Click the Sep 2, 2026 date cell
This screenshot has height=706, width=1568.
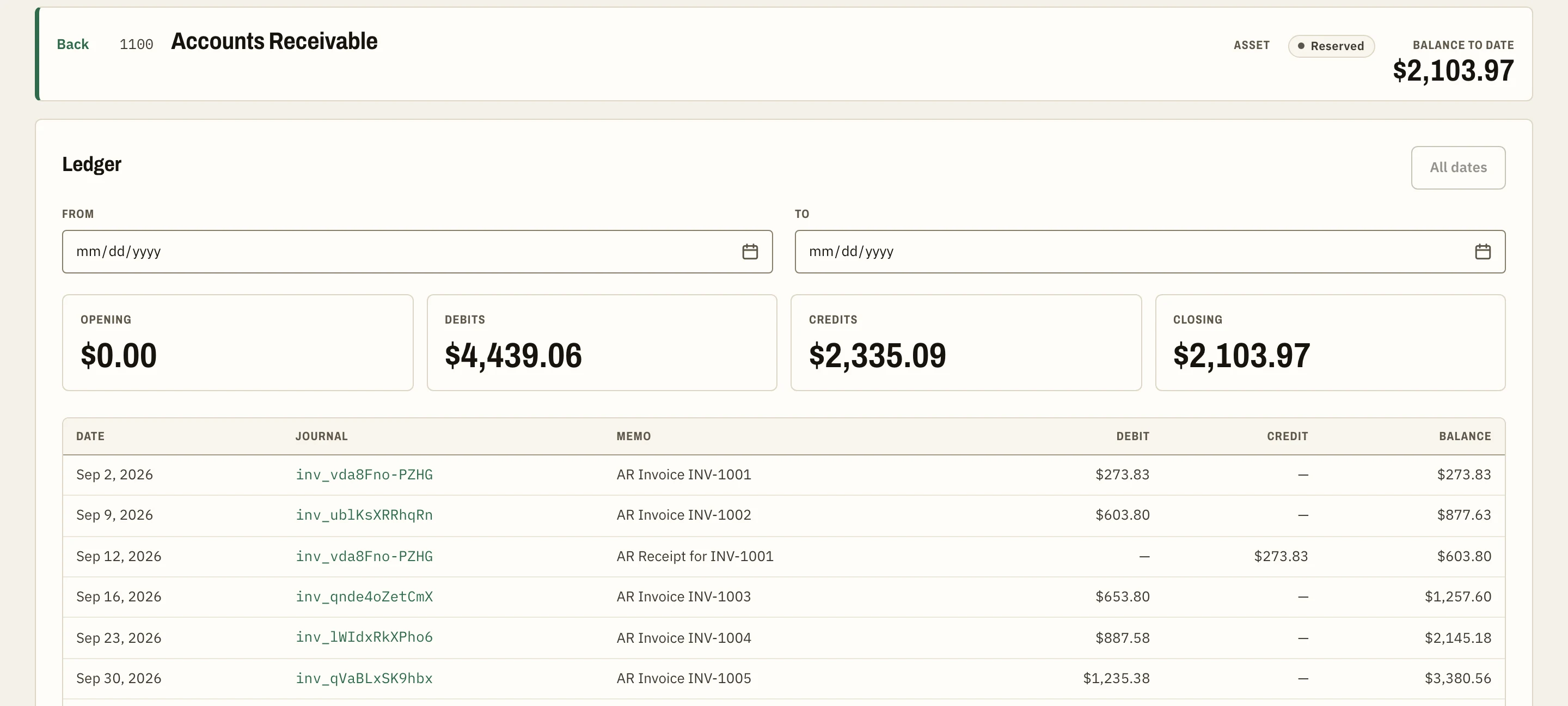pyautogui.click(x=114, y=475)
